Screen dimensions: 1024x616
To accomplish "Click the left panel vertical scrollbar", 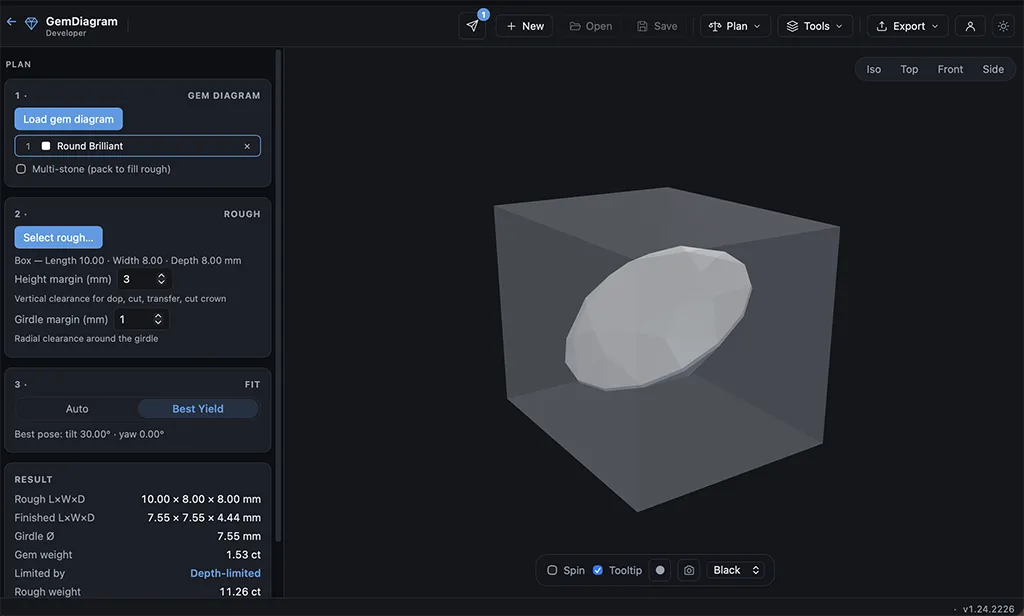I will [x=278, y=295].
